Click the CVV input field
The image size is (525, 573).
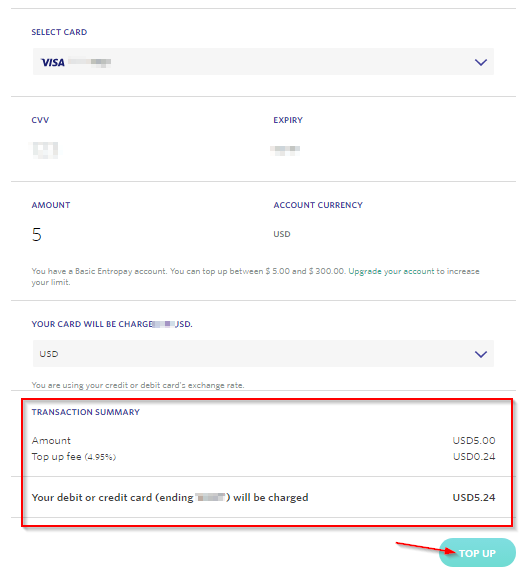[x=45, y=150]
